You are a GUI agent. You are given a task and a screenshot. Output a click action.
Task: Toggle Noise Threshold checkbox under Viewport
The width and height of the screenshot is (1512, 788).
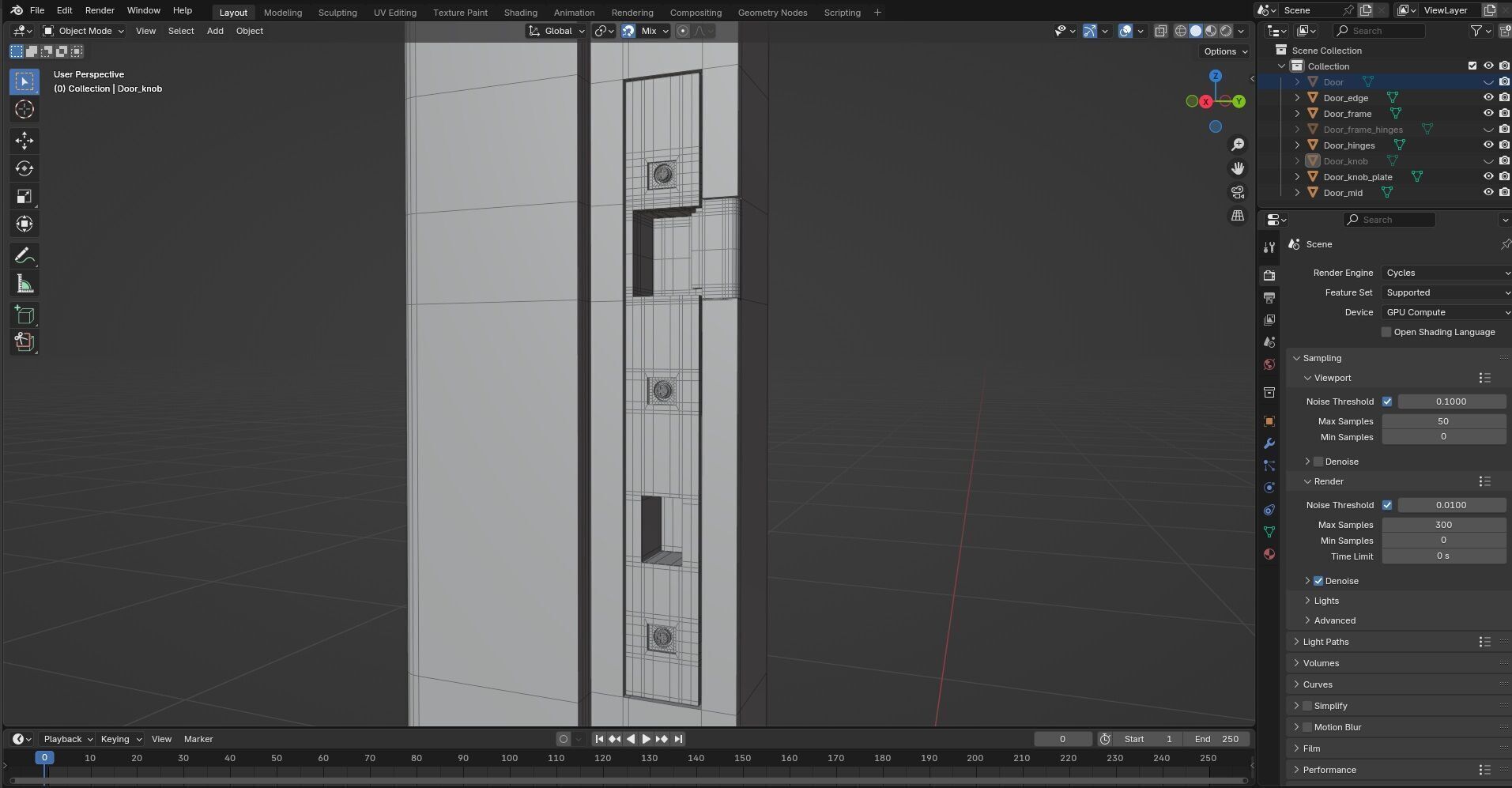point(1387,402)
